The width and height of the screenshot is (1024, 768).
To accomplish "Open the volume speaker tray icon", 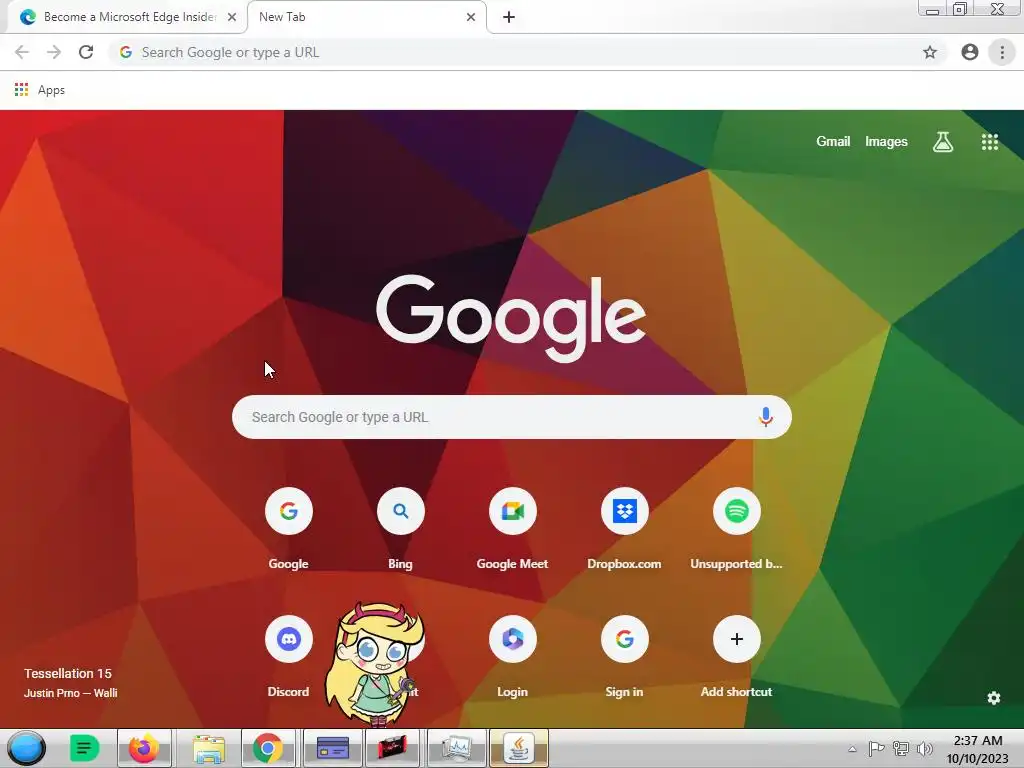I will pos(924,748).
